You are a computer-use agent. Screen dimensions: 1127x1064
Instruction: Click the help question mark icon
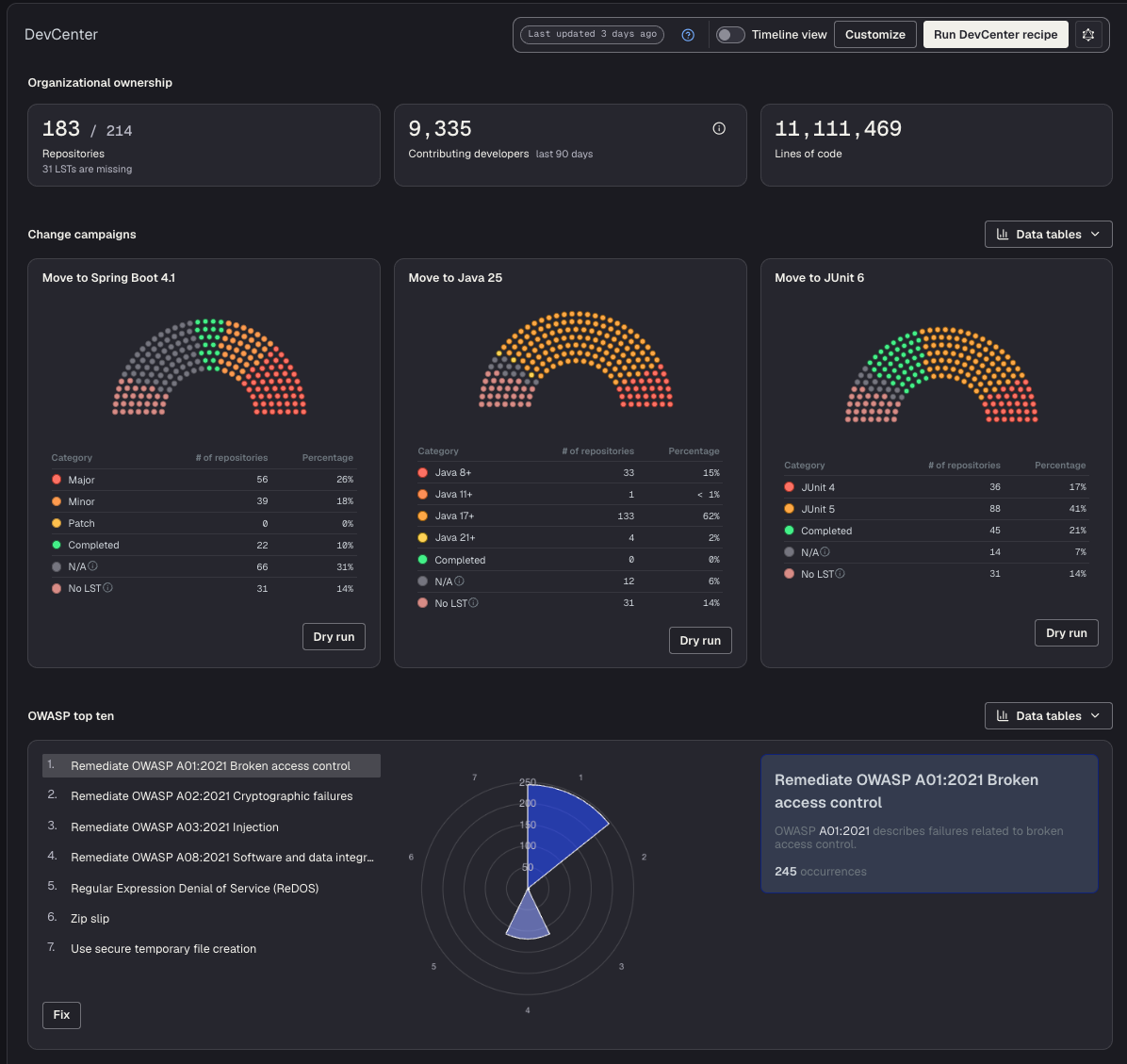coord(688,35)
